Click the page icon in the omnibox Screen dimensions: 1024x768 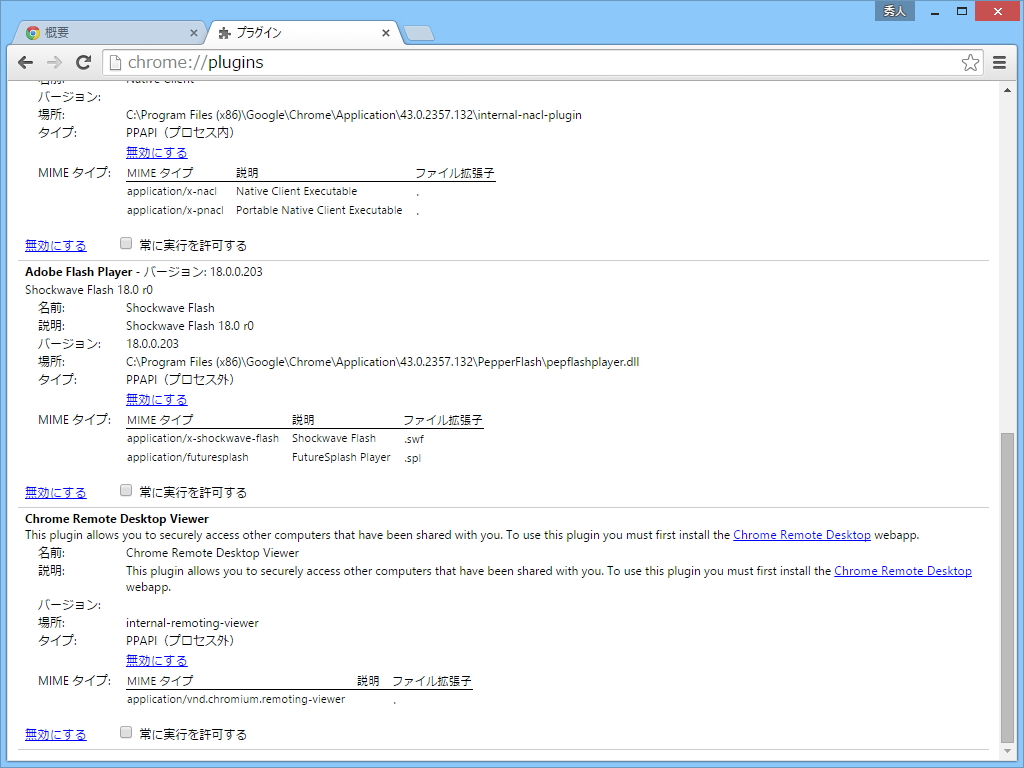point(115,62)
